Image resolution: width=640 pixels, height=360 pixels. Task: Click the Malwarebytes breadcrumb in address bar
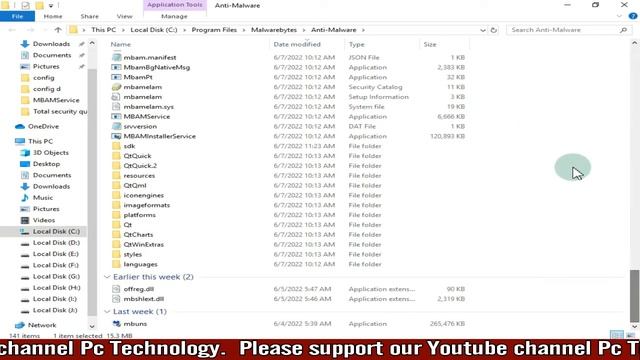click(x=274, y=30)
